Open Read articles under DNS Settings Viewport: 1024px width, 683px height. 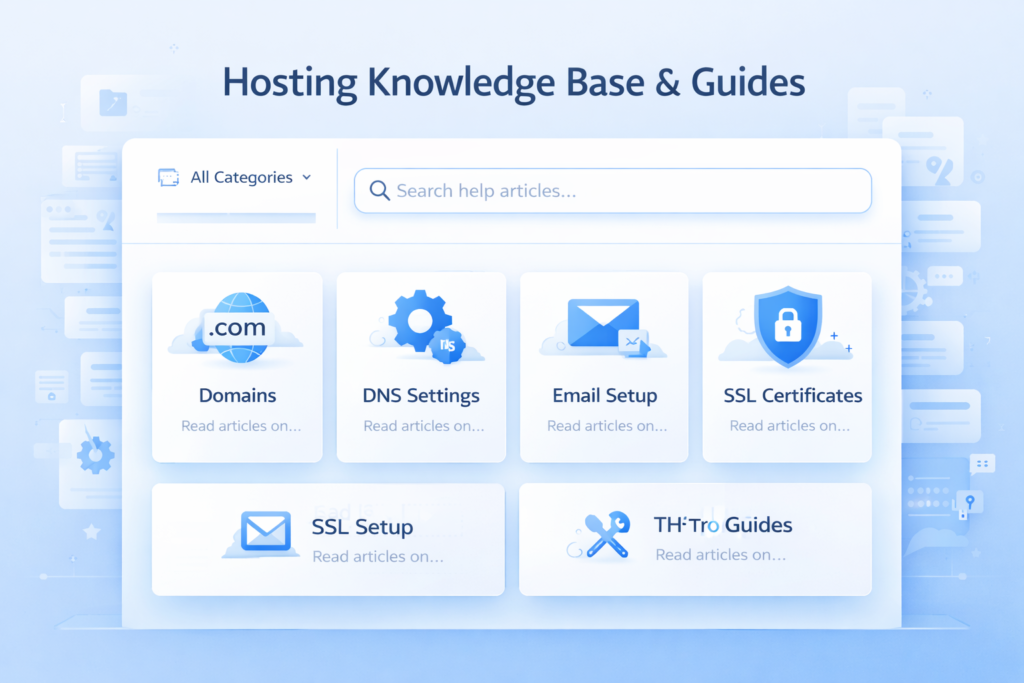[421, 425]
